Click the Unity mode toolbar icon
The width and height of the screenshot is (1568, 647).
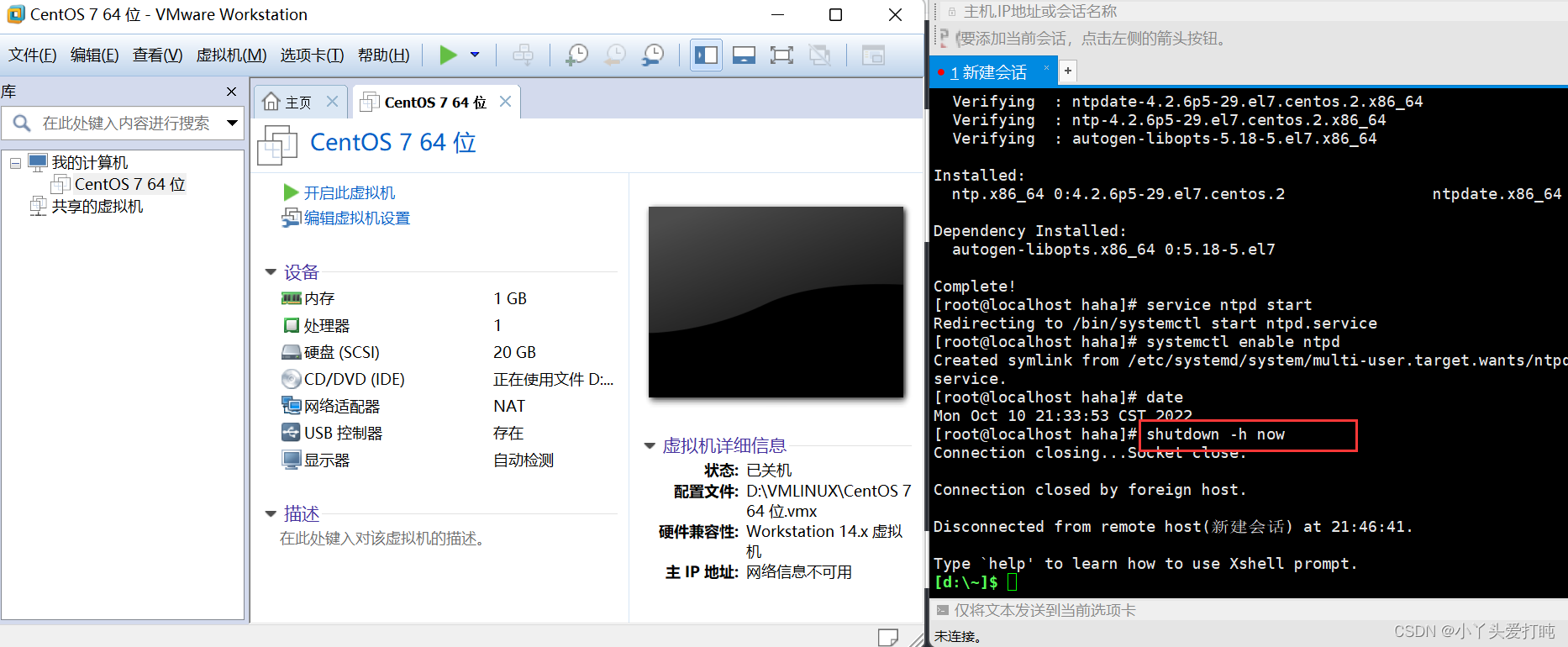pos(819,55)
